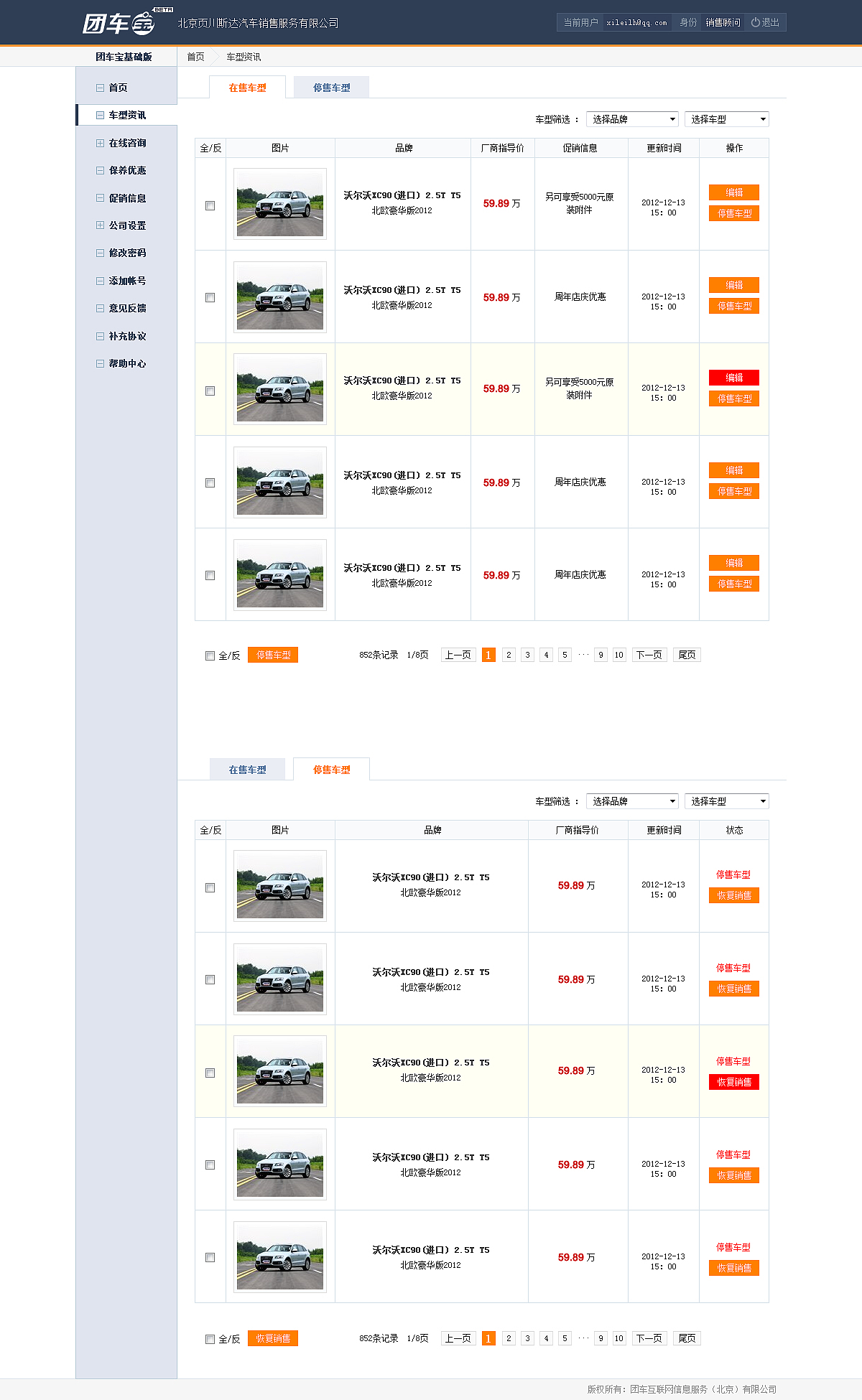Image resolution: width=862 pixels, height=1400 pixels.
Task: Click the 团车宝 logo in the header
Action: click(x=127, y=22)
